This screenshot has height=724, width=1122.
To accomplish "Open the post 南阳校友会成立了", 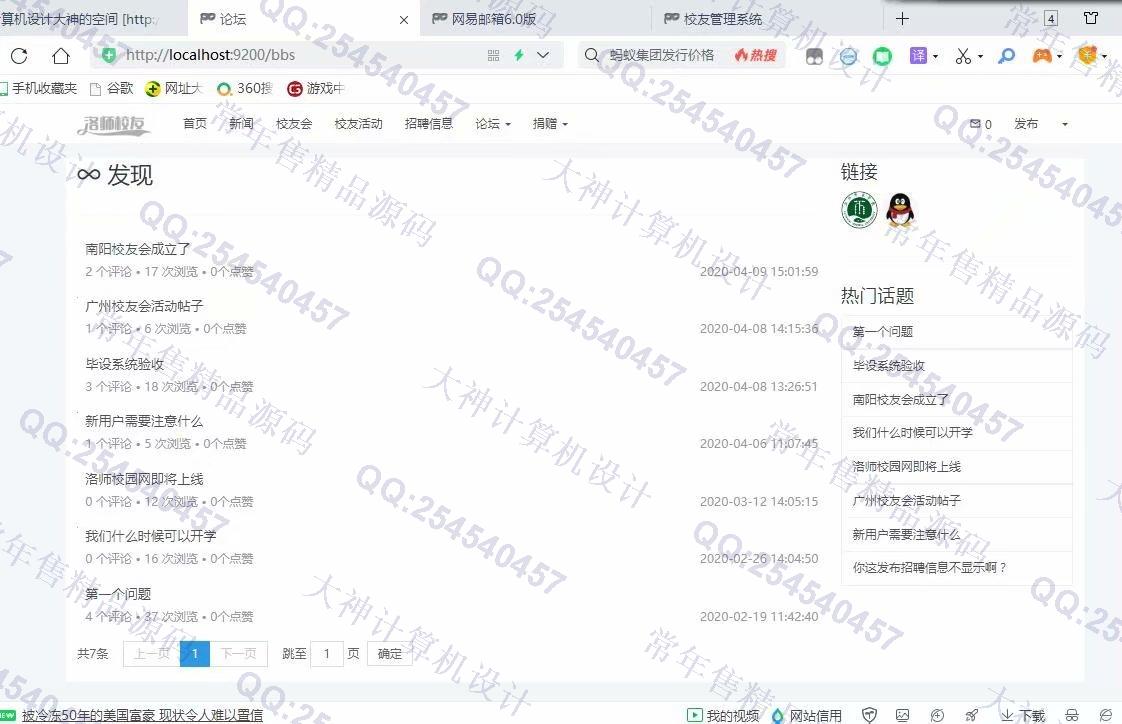I will point(137,249).
